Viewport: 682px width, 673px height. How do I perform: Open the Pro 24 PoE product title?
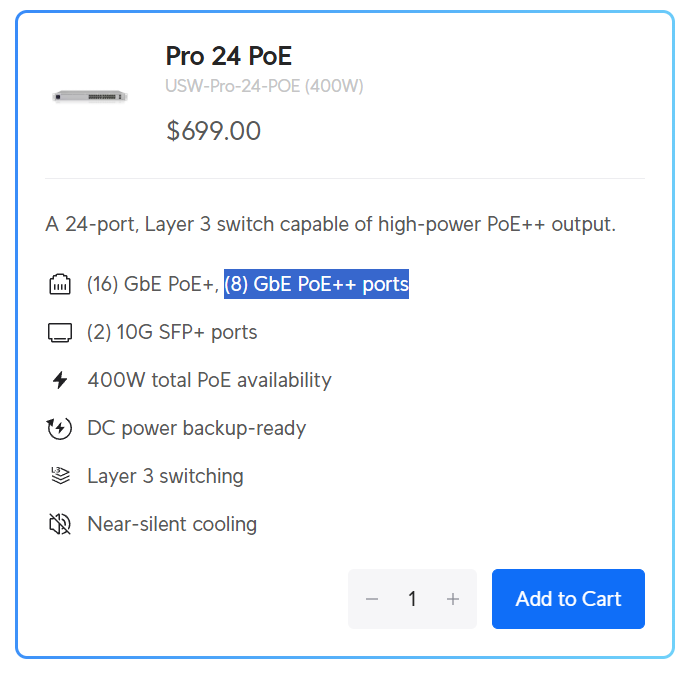pos(228,56)
